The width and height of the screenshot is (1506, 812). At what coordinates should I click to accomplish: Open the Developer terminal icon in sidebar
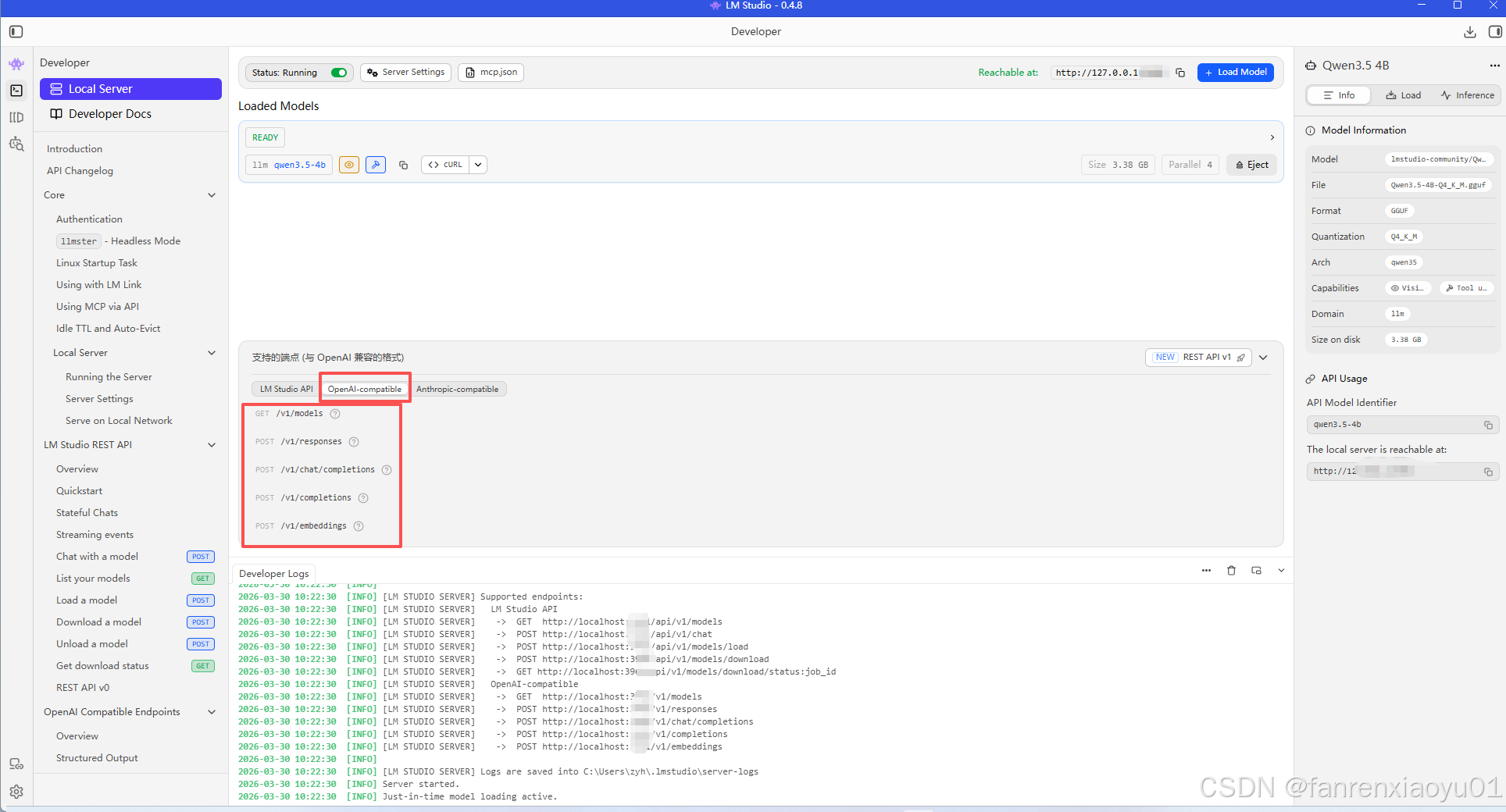coord(16,91)
